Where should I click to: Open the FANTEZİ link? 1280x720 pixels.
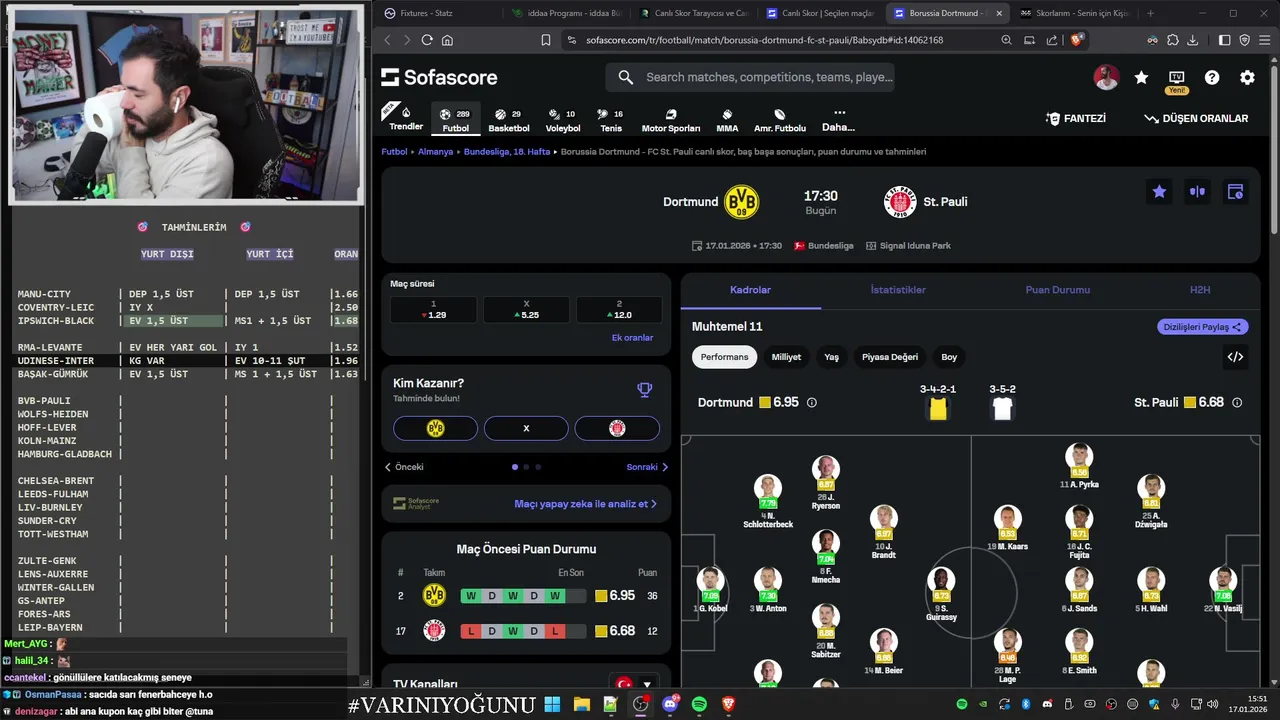click(x=1076, y=118)
